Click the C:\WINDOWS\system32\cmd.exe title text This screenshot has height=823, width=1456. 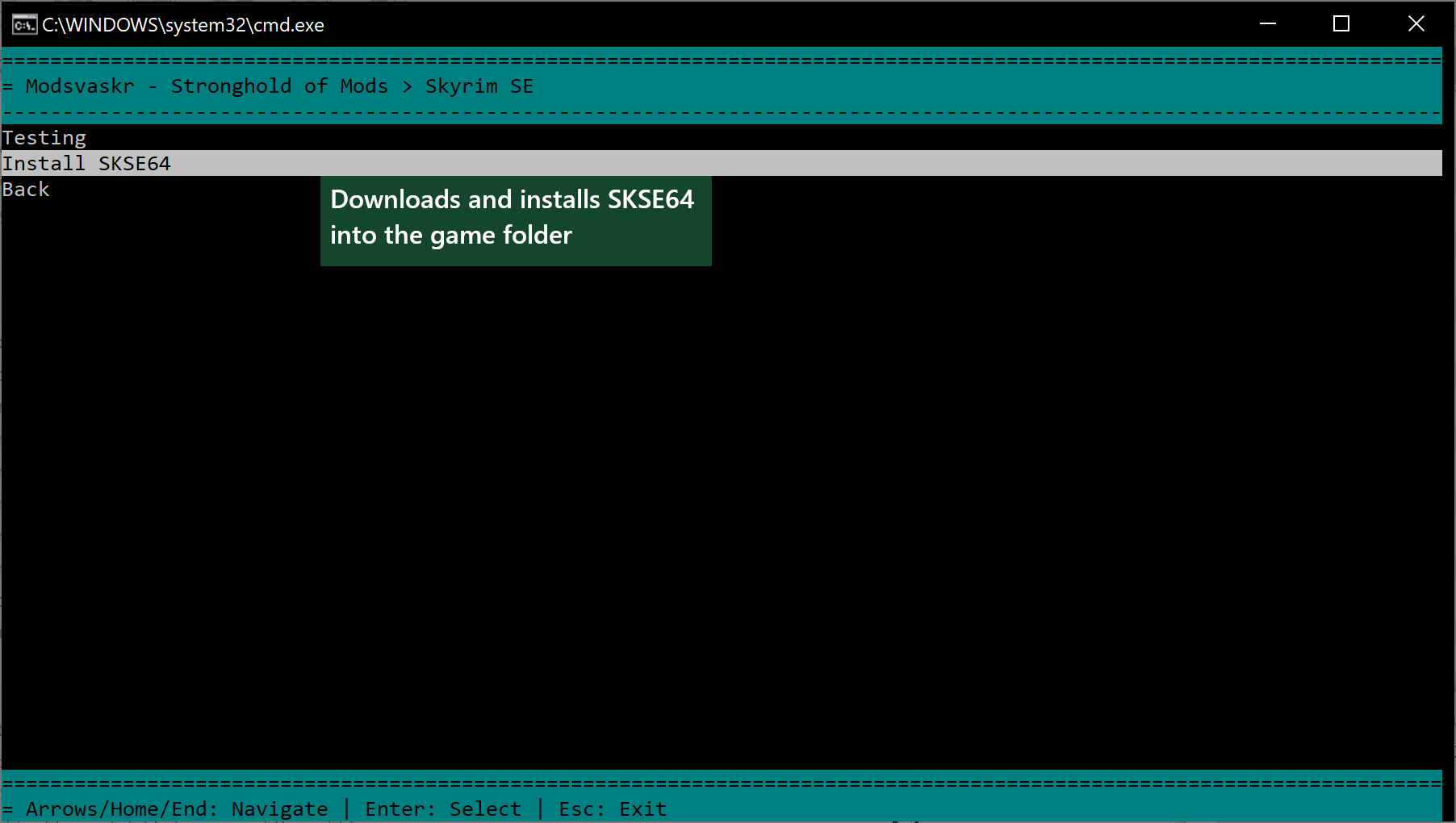(183, 25)
